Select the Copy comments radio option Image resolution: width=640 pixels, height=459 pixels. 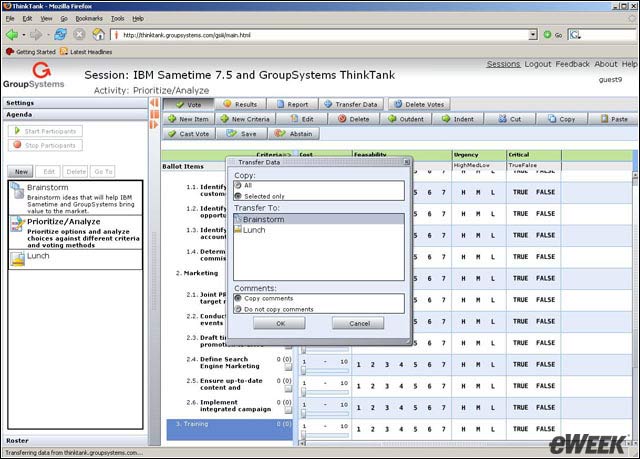pyautogui.click(x=238, y=298)
